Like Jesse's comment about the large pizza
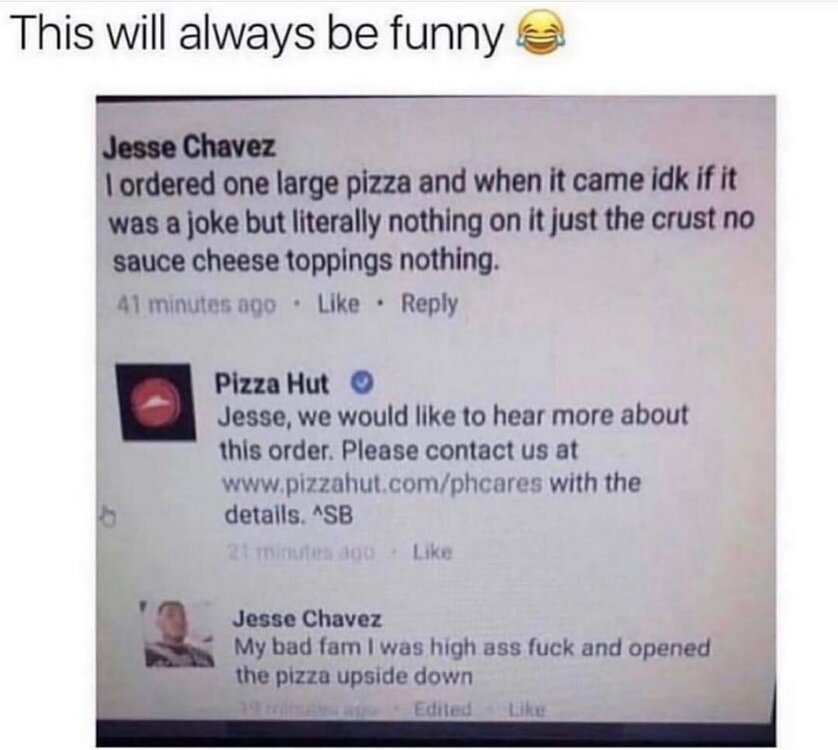This screenshot has width=838, height=750. coord(338,304)
